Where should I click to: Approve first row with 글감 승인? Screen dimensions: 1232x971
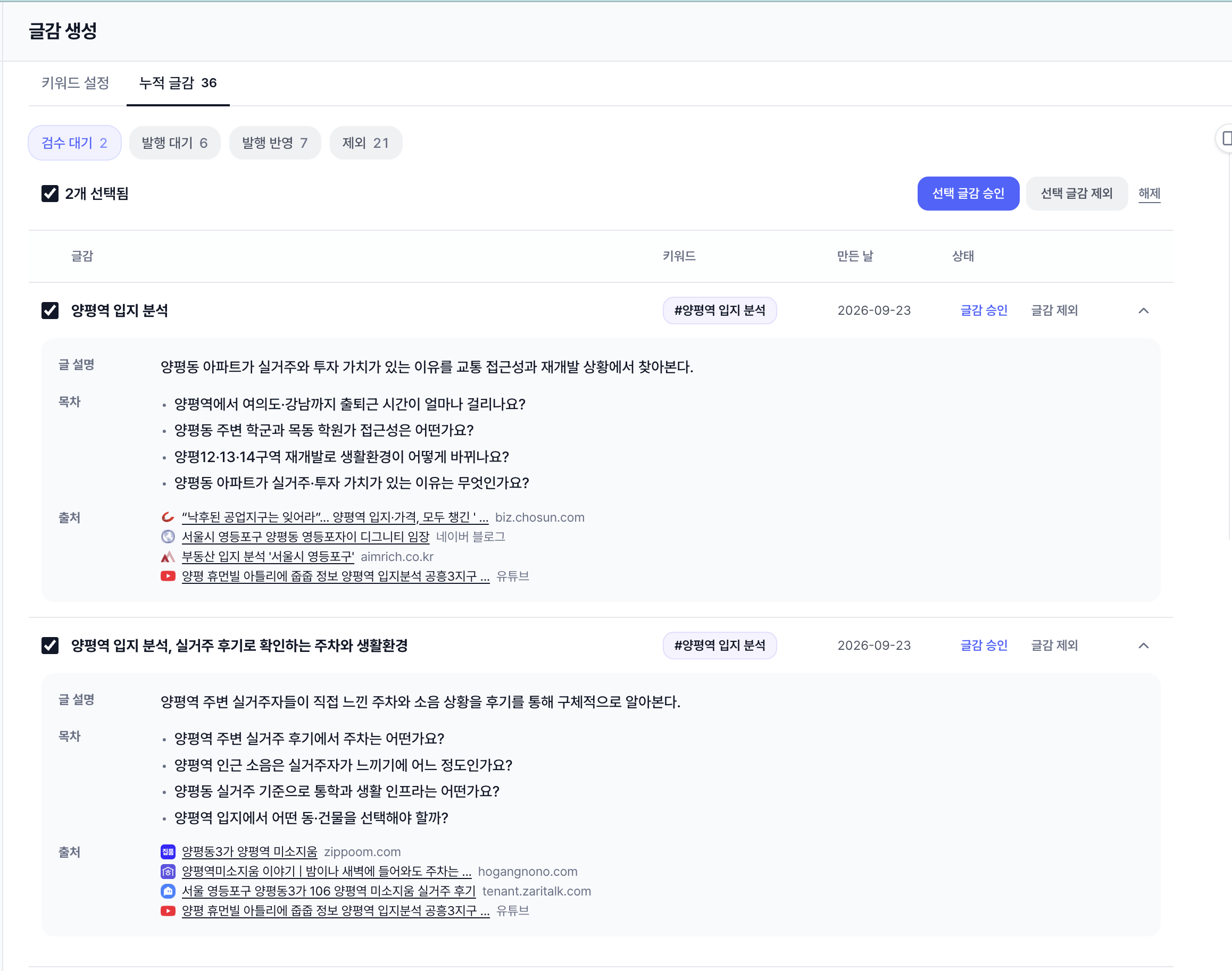984,311
